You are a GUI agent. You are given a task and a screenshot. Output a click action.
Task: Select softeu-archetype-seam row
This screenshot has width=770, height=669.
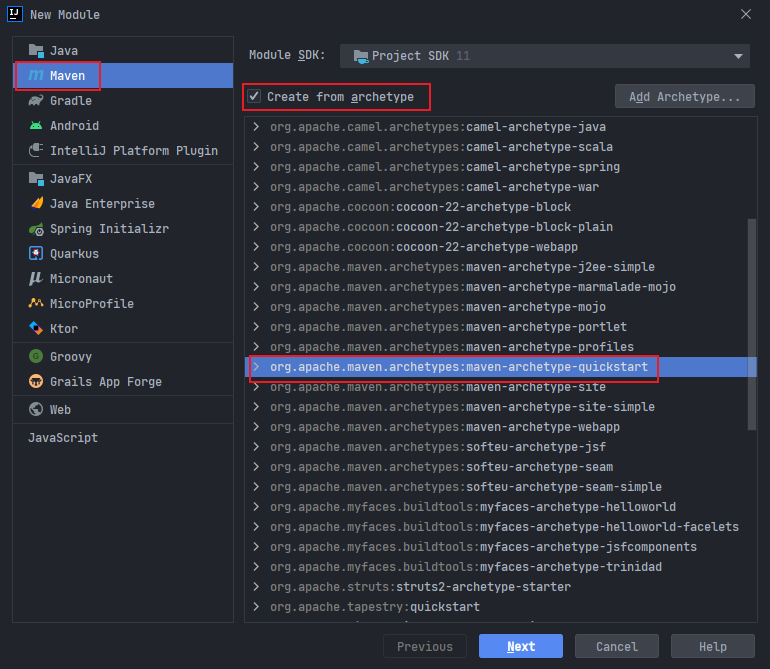[500, 467]
